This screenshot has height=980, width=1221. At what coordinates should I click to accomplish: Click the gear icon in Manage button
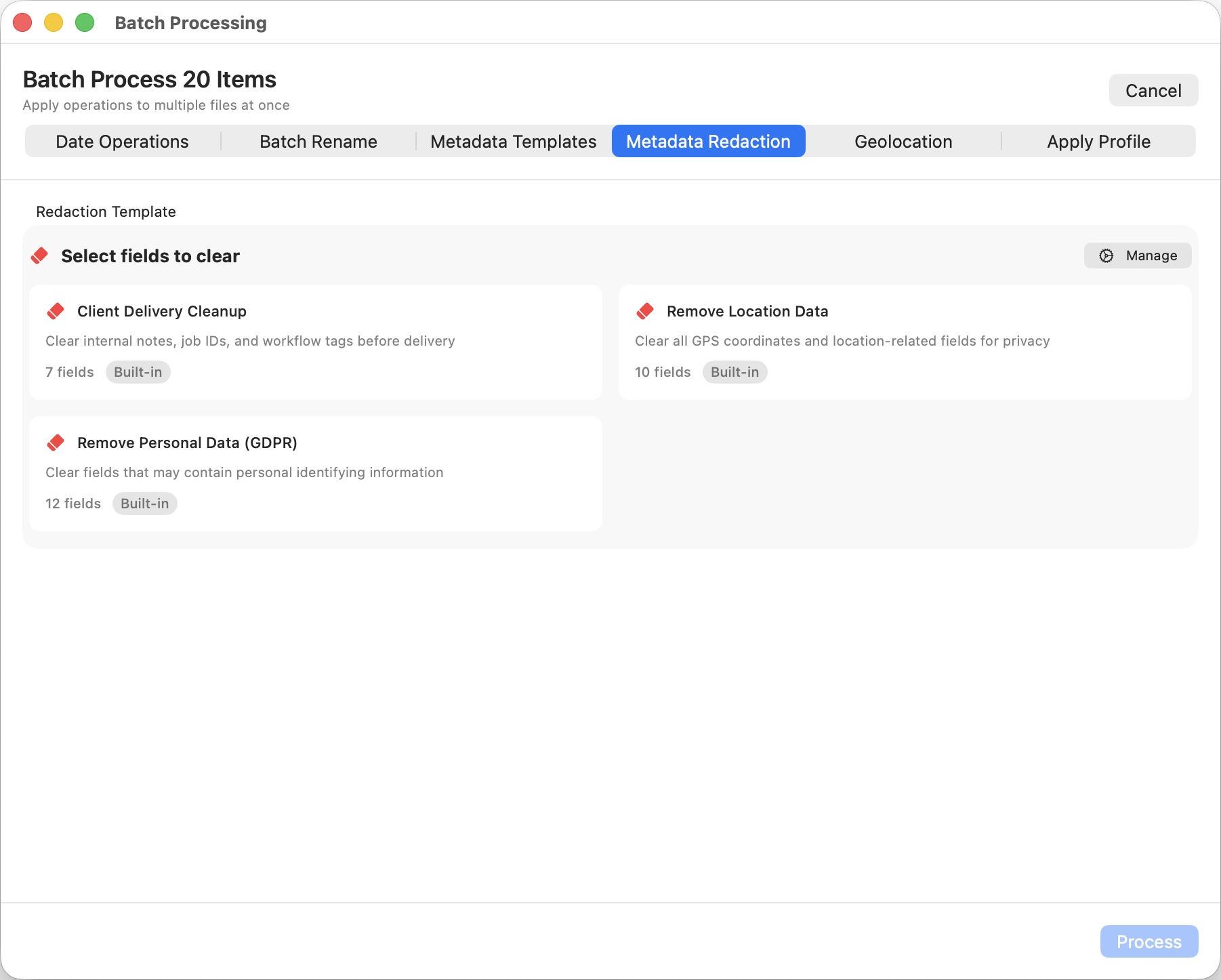(x=1106, y=256)
